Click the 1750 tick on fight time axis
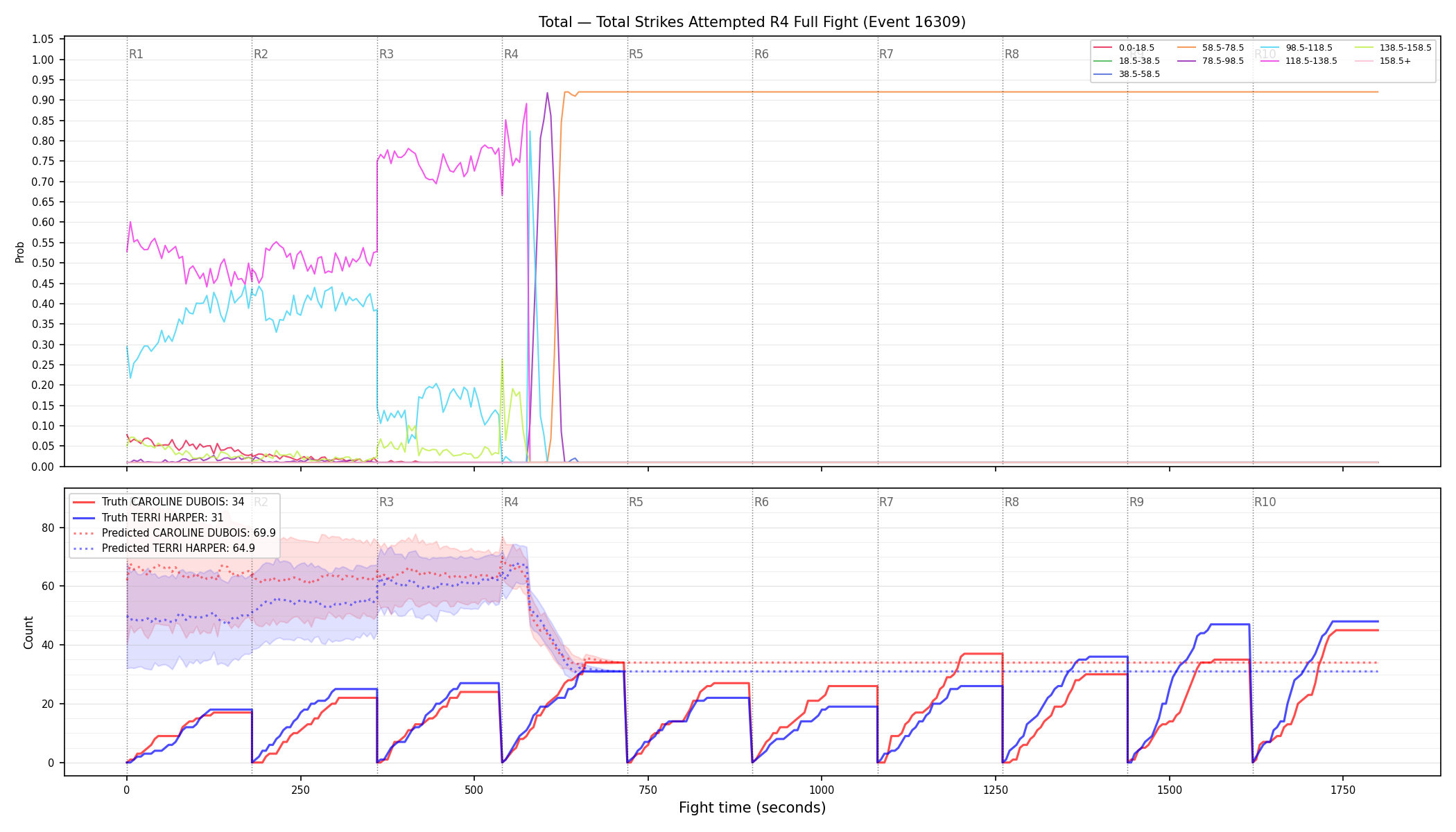Screen dimensions: 1456x832 [x=1343, y=790]
